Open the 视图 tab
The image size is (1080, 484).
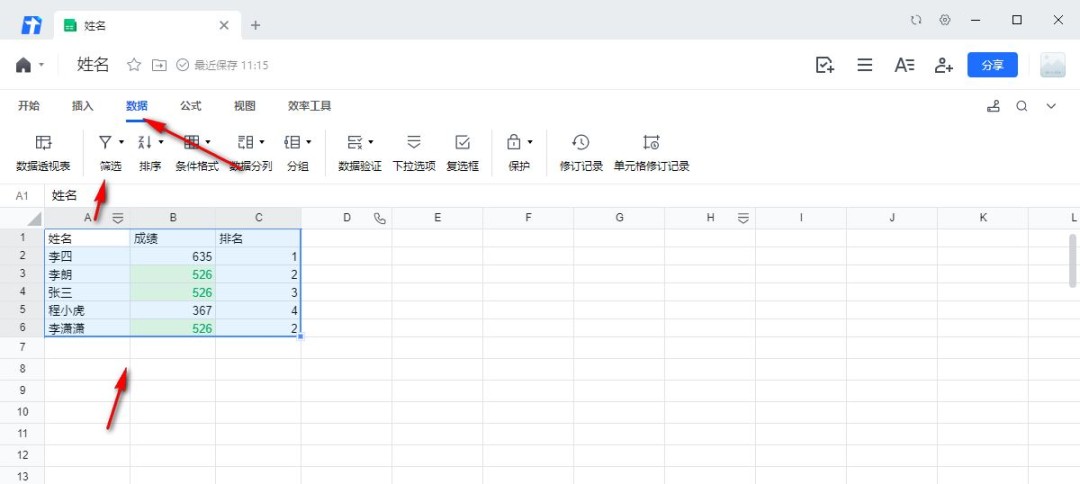[245, 106]
